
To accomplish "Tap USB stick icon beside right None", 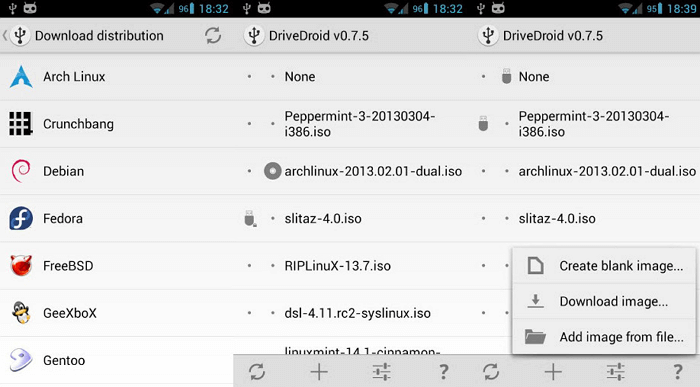I will (506, 76).
